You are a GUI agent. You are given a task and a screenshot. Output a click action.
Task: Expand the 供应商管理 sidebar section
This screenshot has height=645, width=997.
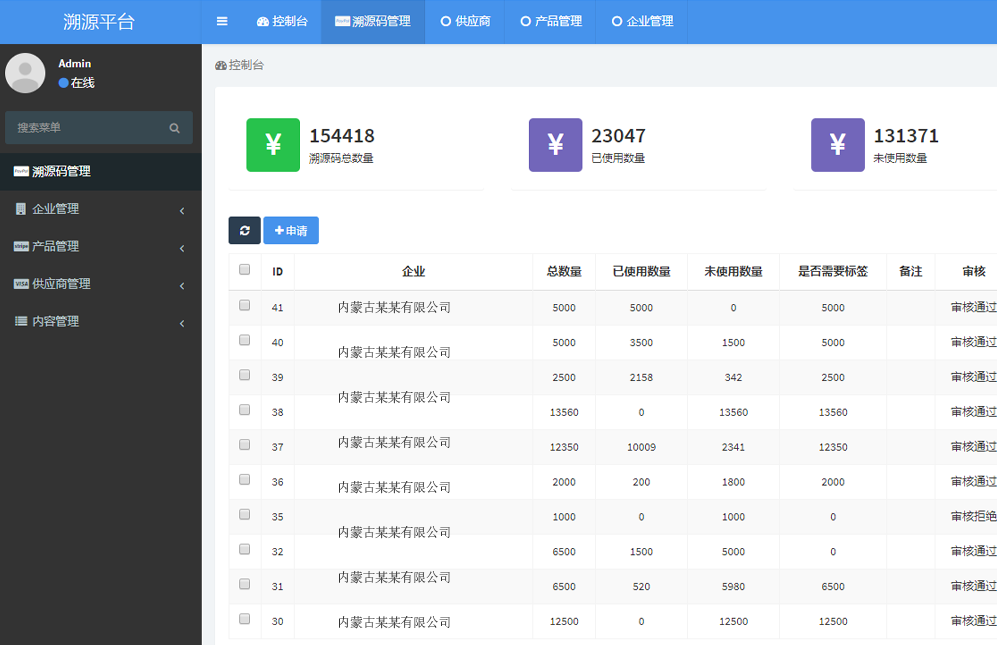pyautogui.click(x=100, y=284)
